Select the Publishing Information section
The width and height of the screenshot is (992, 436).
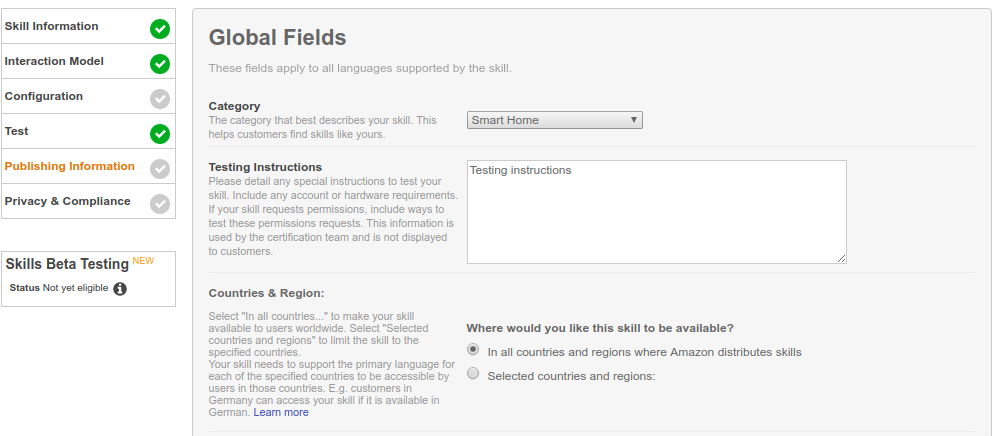69,166
